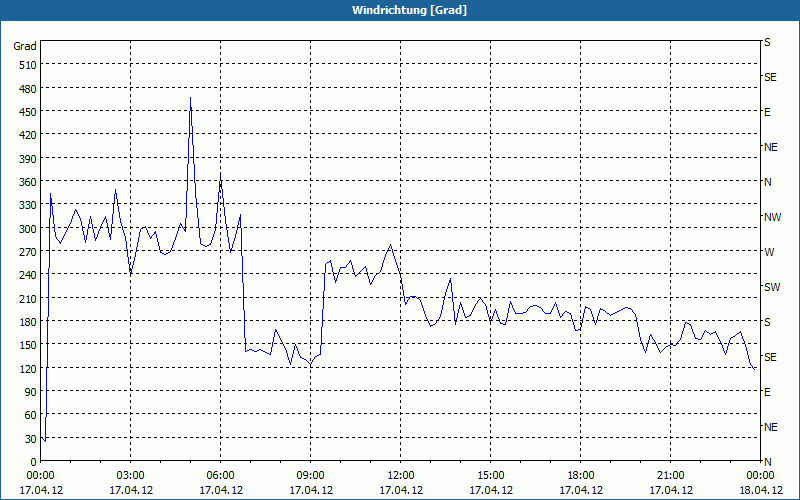
Task: Click the 150 y-axis value
Action: click(x=28, y=345)
